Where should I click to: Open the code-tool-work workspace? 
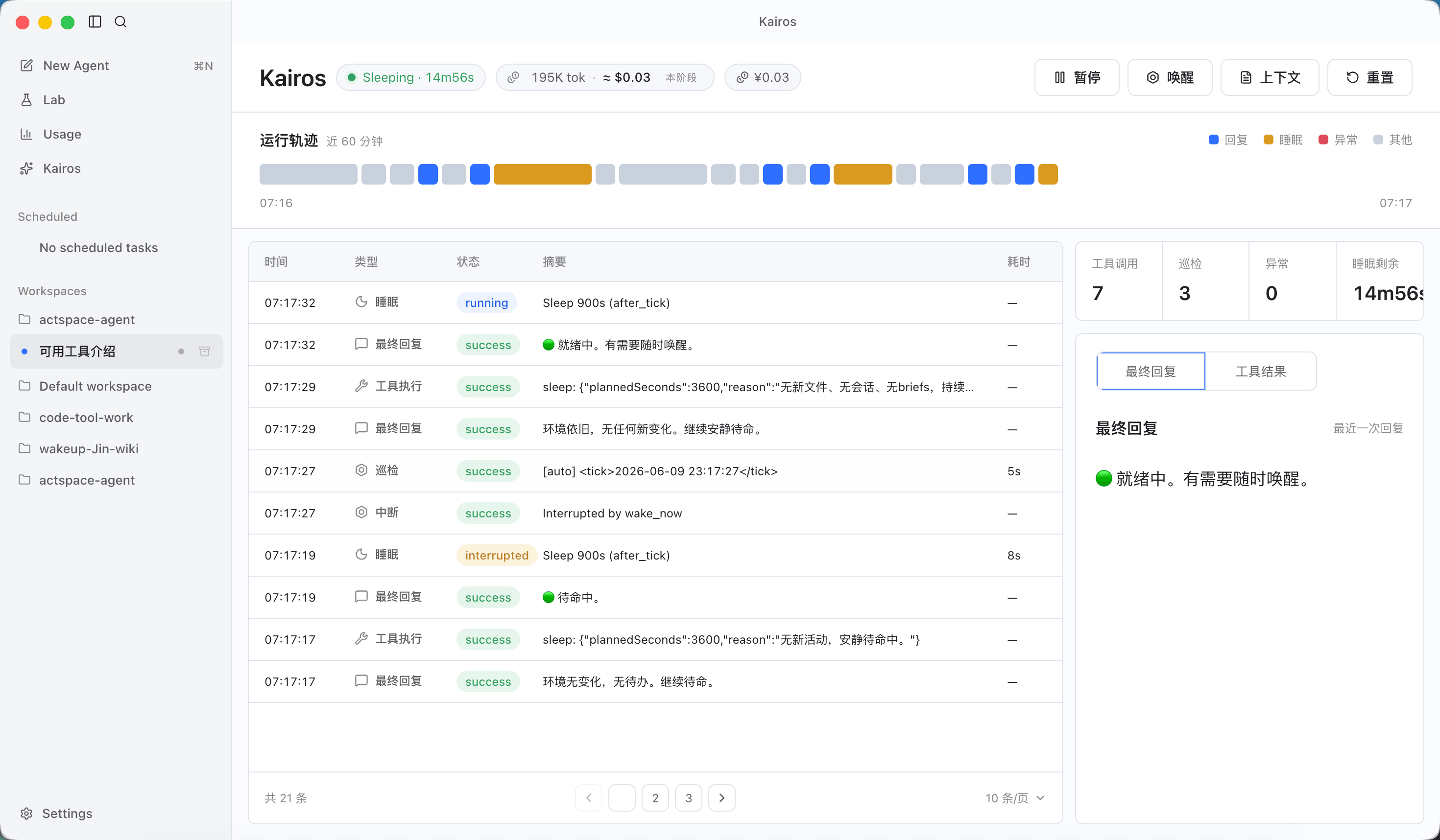click(117, 418)
